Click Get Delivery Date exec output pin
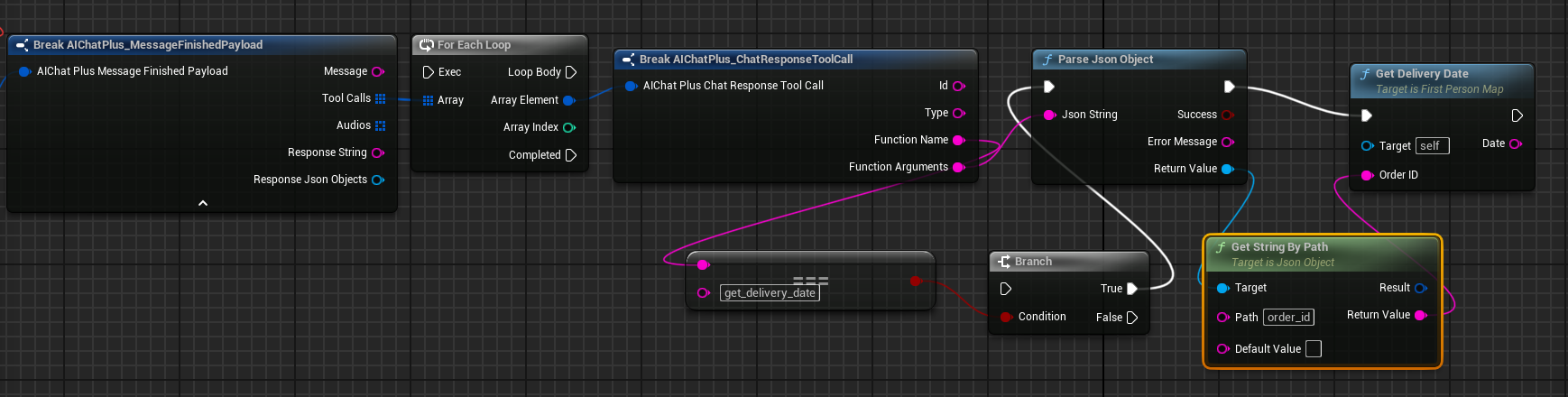This screenshot has width=1568, height=397. 1517,115
